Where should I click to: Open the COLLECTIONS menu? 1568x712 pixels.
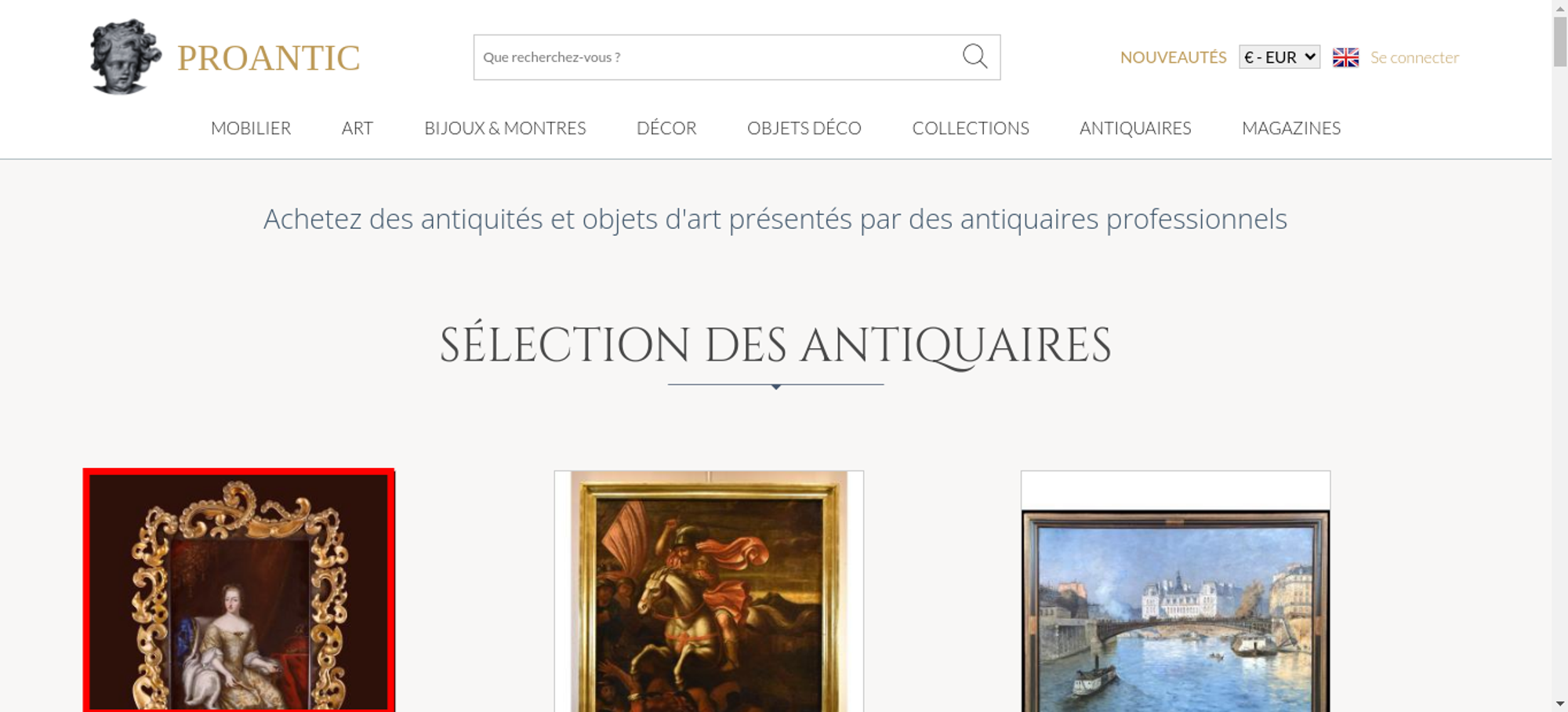coord(971,128)
